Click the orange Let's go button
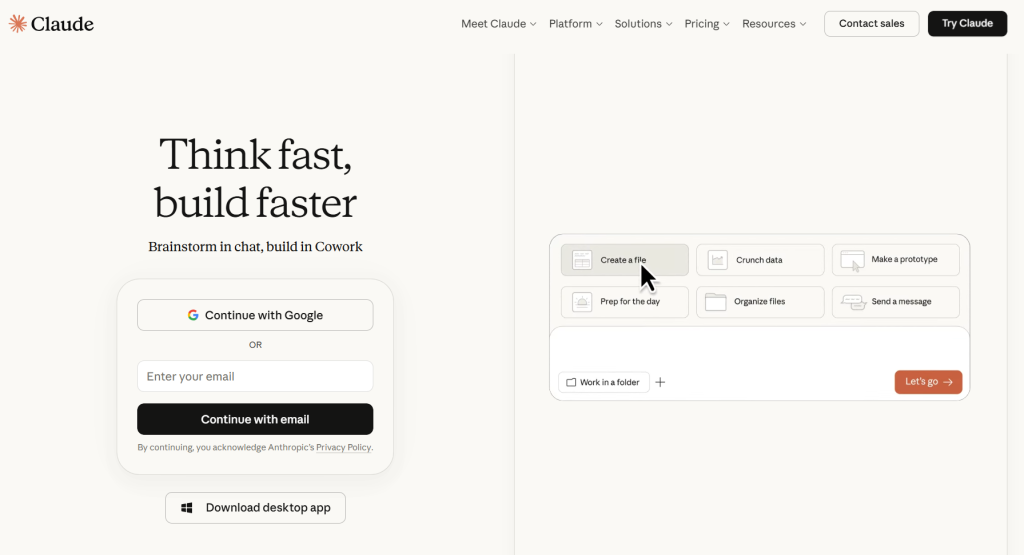The image size is (1024, 555). pyautogui.click(x=928, y=382)
